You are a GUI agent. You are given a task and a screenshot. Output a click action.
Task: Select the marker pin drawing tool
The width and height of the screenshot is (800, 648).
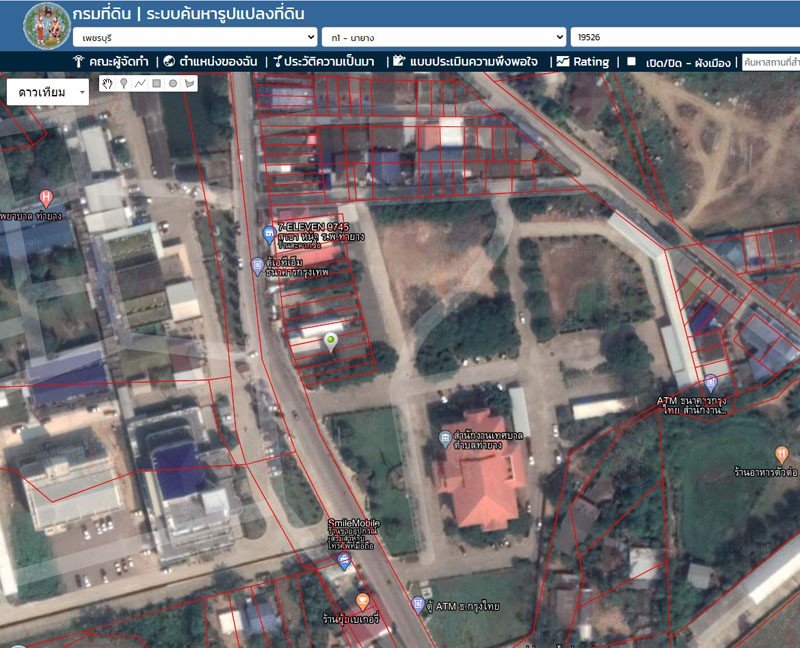point(123,84)
